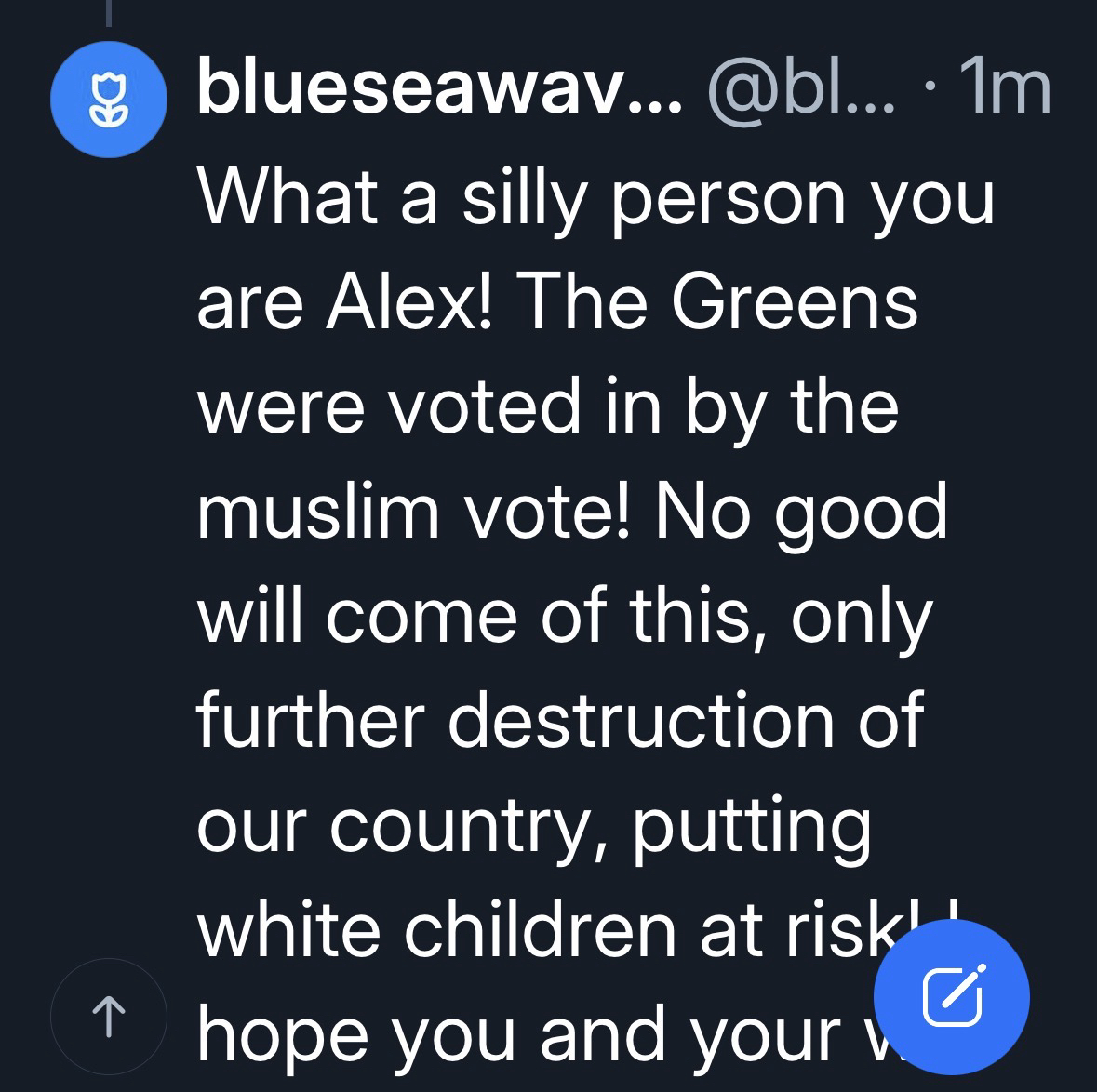Click the word "putting" in the post
Screen dimensions: 1097x1092
(752, 826)
